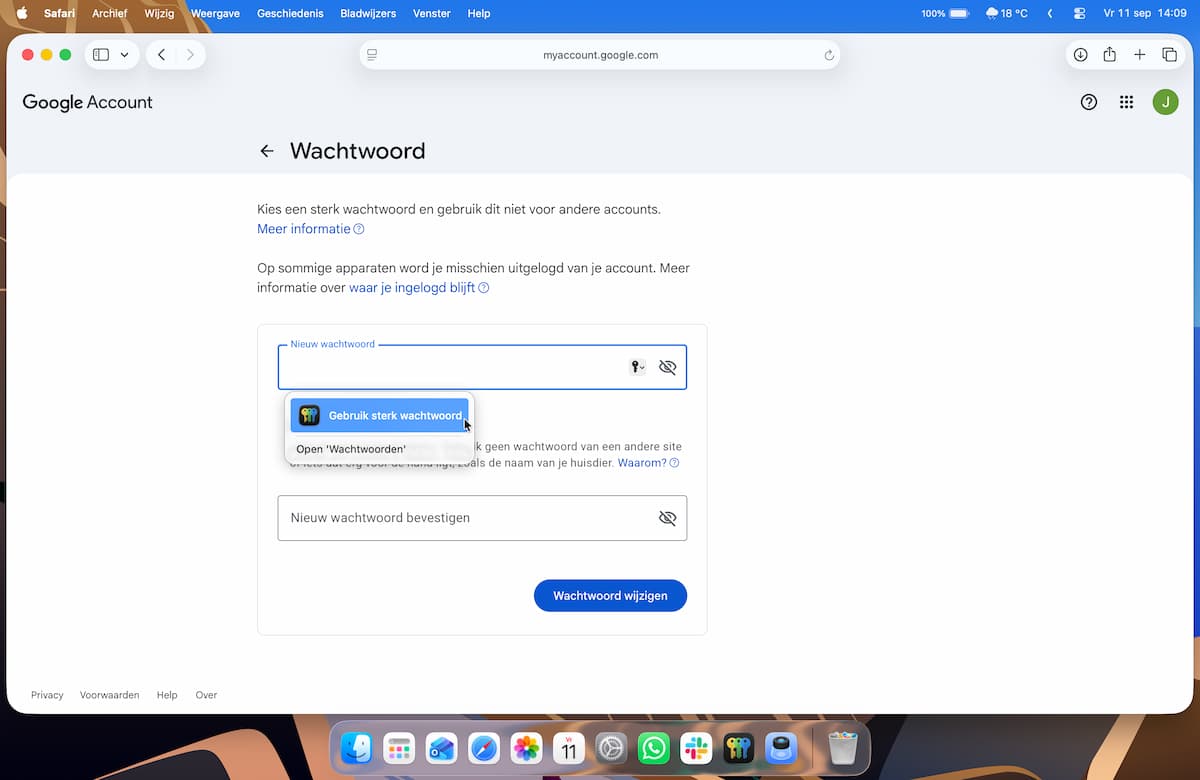Open Passwords app from Dock
Viewport: 1200px width, 780px height.
(x=739, y=748)
